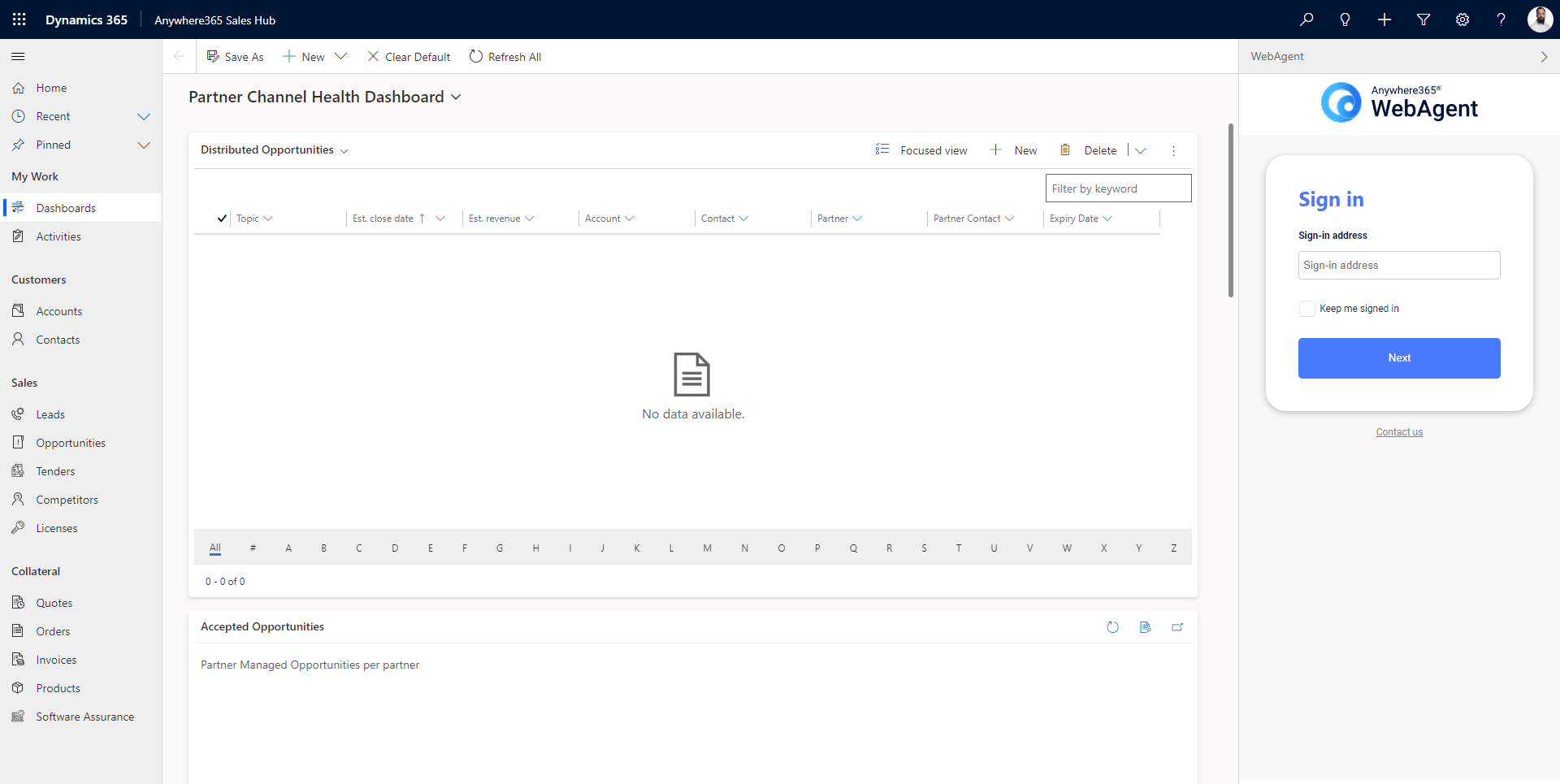Check the Keep me signed in box

pos(1307,309)
